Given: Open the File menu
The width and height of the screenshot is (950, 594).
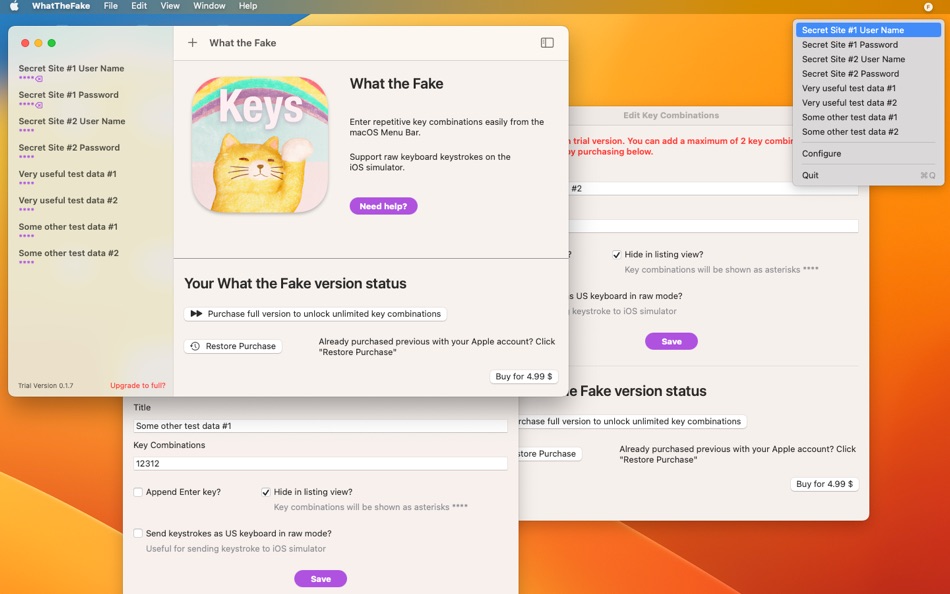Looking at the screenshot, I should (x=111, y=6).
